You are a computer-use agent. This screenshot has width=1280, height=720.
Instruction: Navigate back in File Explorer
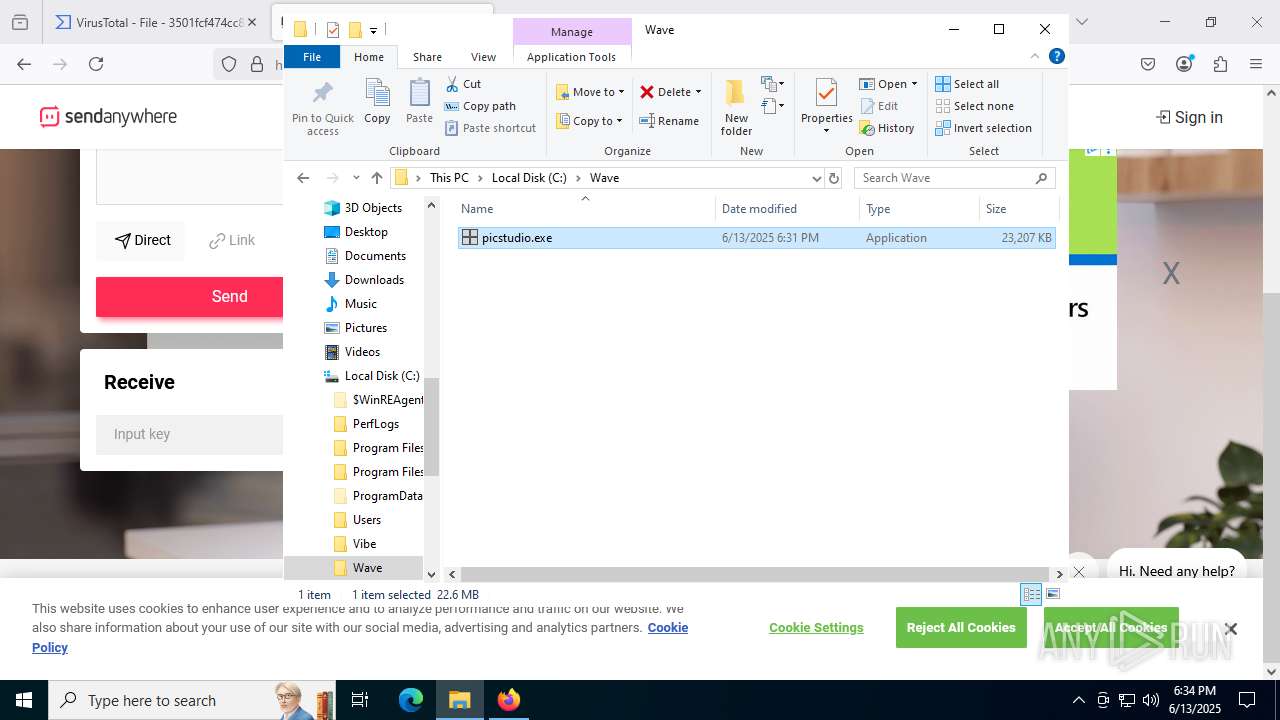pyautogui.click(x=303, y=178)
